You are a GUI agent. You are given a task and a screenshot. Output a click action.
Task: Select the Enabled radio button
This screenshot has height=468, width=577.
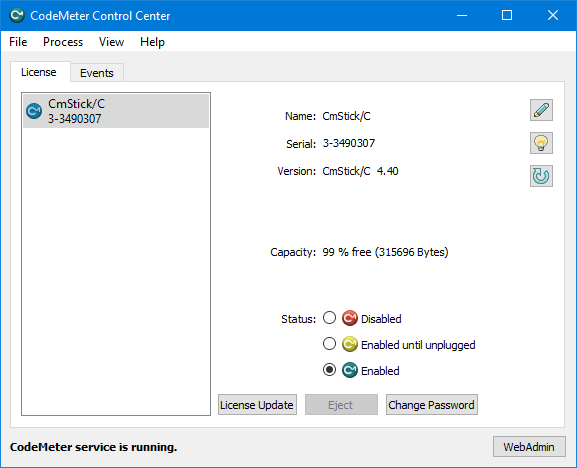coord(329,370)
